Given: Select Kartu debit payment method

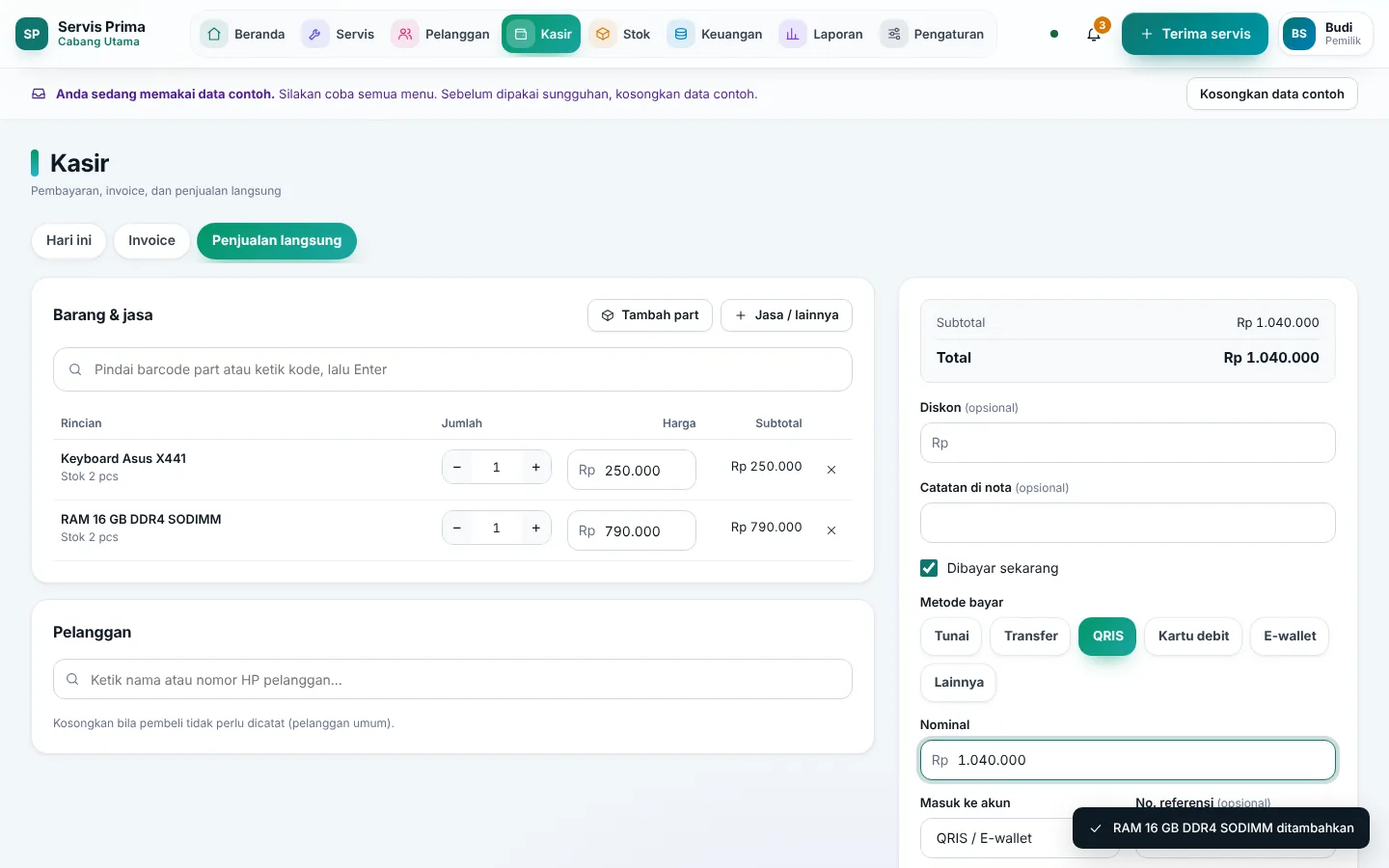Looking at the screenshot, I should point(1193,637).
